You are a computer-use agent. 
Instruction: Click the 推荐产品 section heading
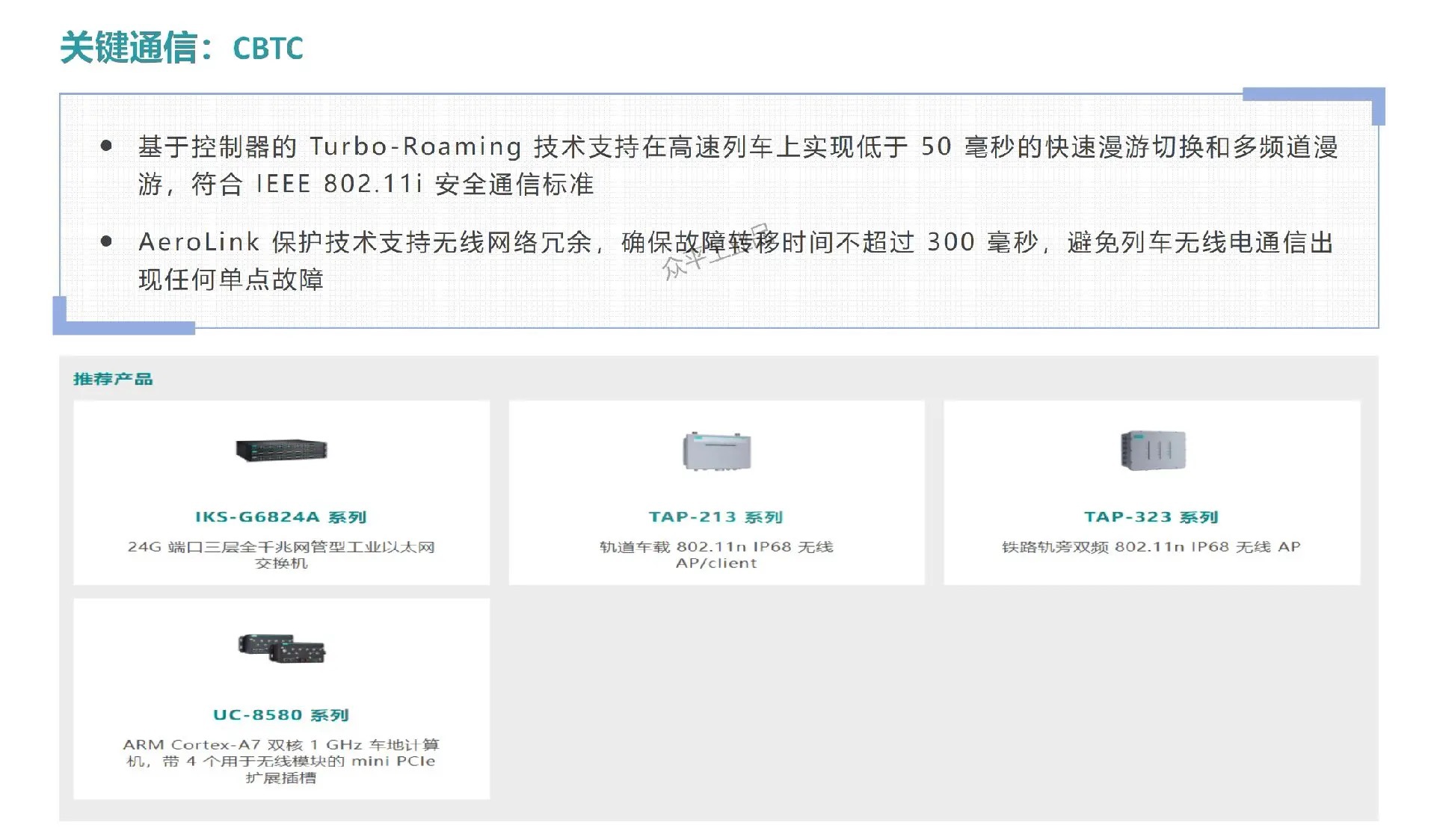pos(113,379)
